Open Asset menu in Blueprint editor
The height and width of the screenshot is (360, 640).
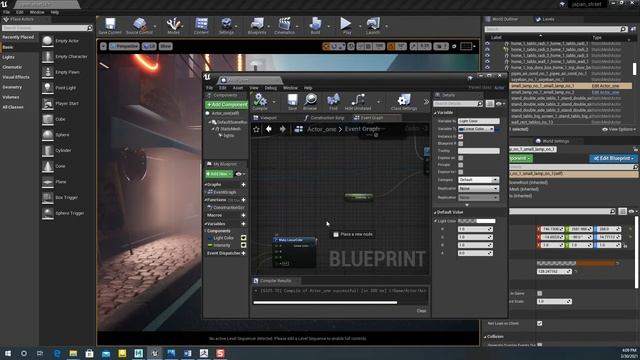238,88
